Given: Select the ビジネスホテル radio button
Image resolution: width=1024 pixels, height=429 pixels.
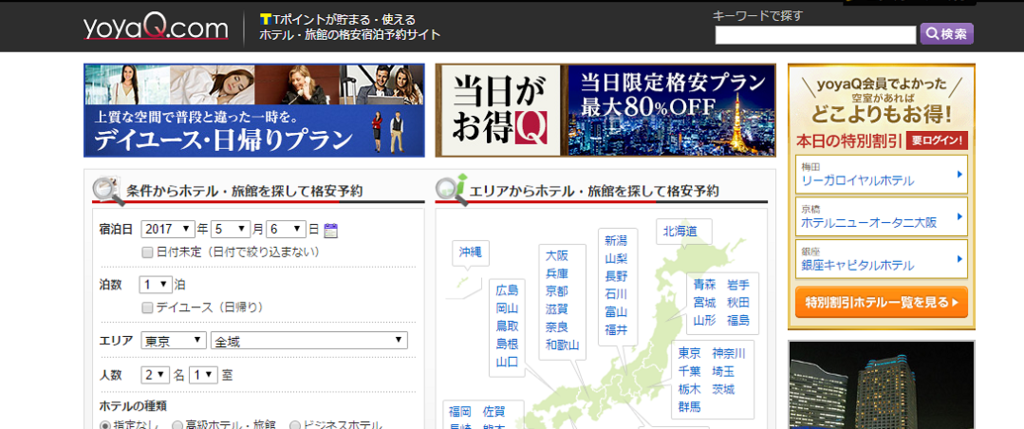Looking at the screenshot, I should tap(295, 426).
